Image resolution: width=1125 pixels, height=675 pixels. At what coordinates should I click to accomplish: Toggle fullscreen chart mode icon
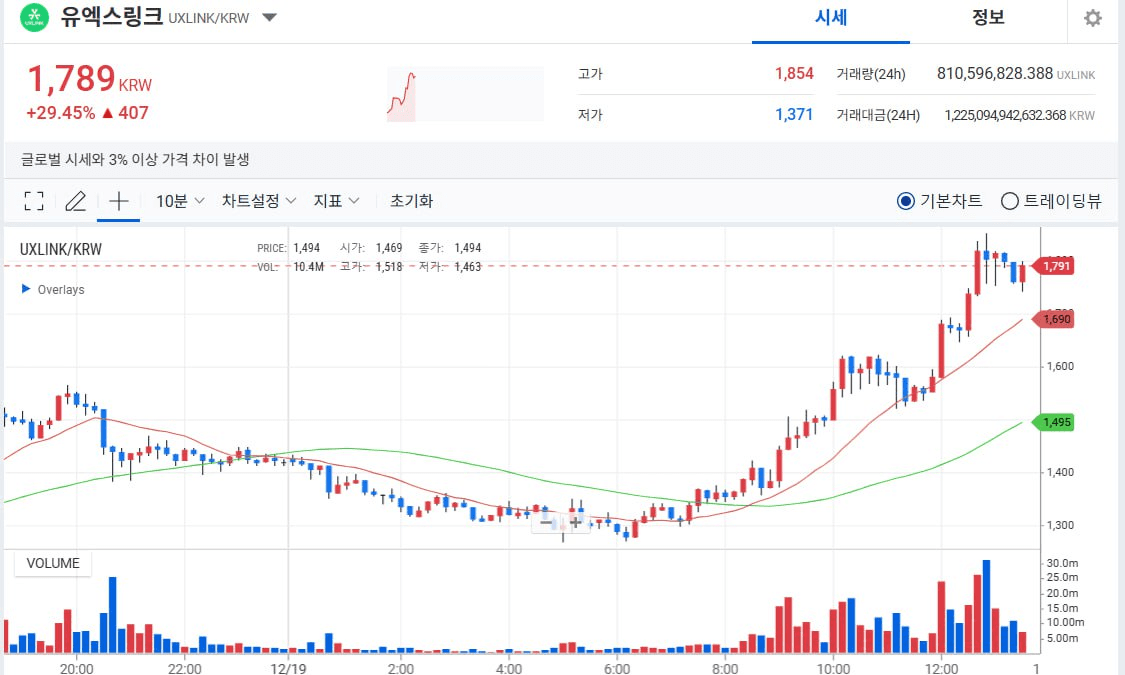tap(34, 201)
